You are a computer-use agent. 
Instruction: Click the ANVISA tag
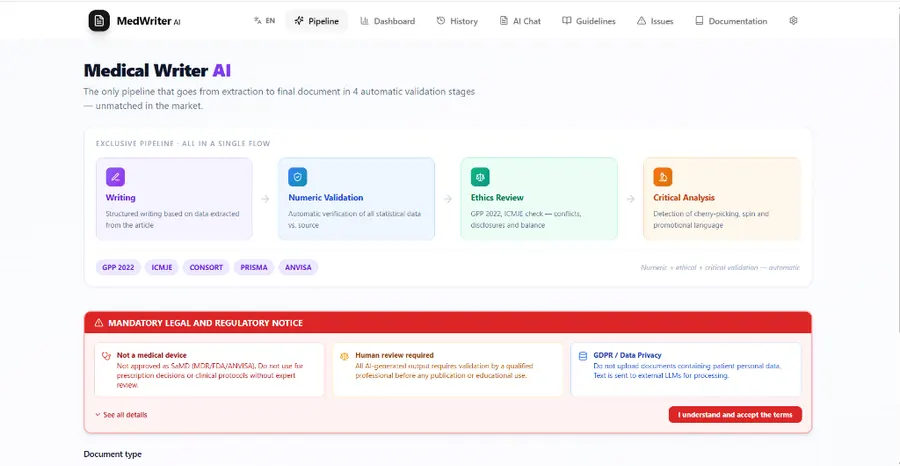coord(298,267)
